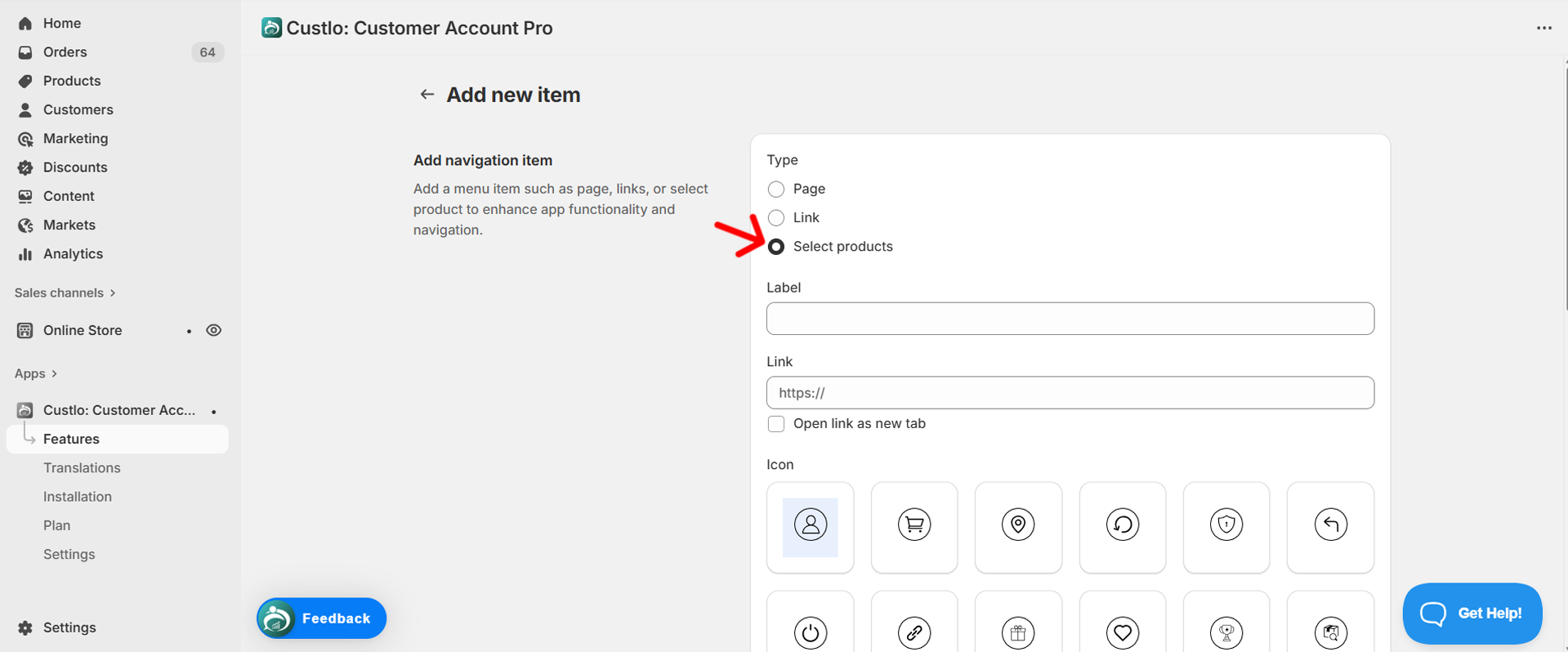Expand the Sales channels section
Screen dimensions: 1568x652
pyautogui.click(x=65, y=293)
